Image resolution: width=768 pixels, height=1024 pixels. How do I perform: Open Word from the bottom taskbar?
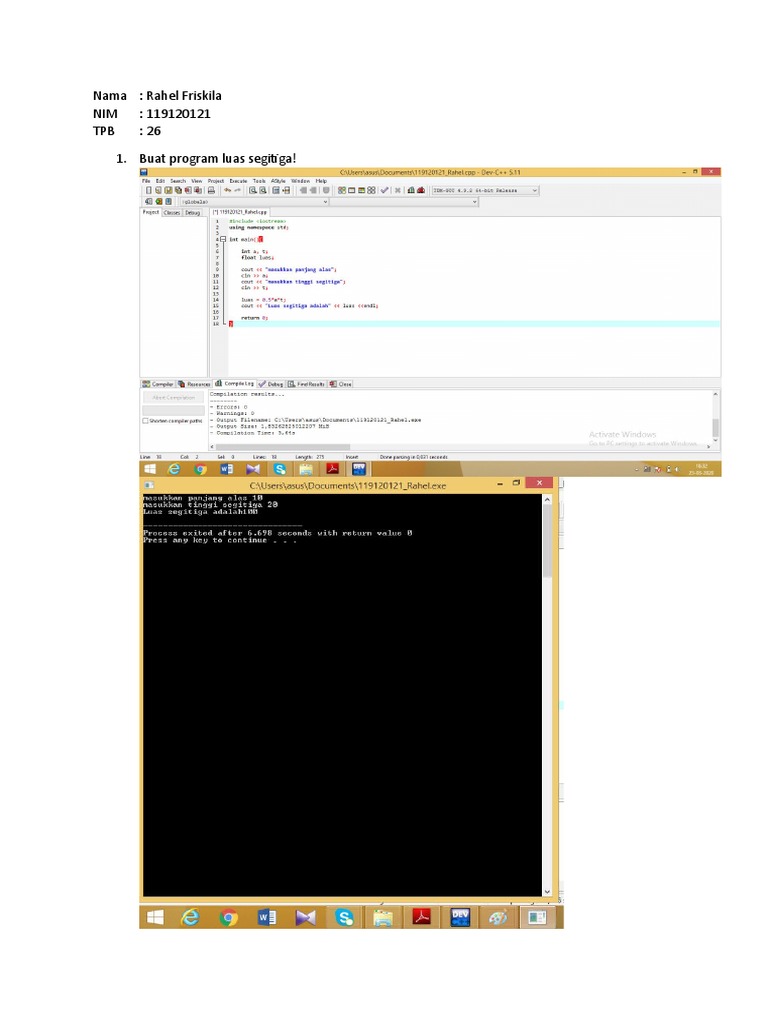click(x=266, y=917)
